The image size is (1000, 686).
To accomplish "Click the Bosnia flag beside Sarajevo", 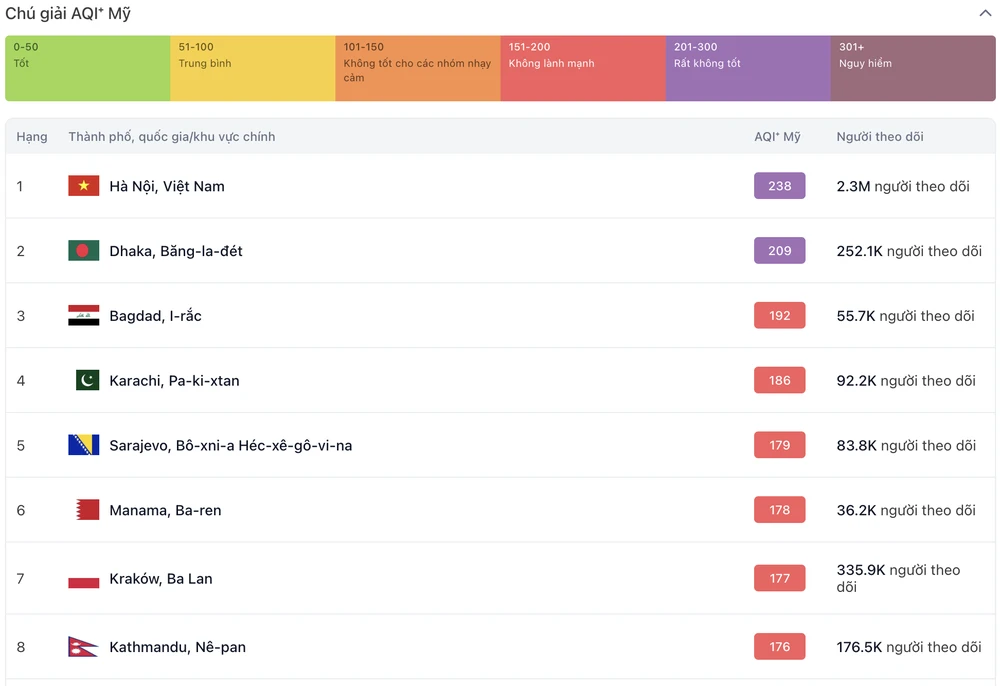I will (x=84, y=445).
